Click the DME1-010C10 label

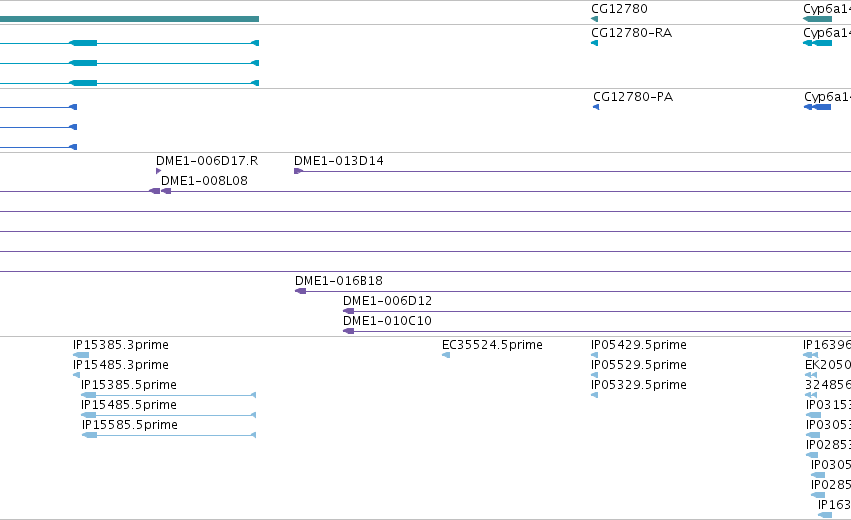tap(388, 321)
